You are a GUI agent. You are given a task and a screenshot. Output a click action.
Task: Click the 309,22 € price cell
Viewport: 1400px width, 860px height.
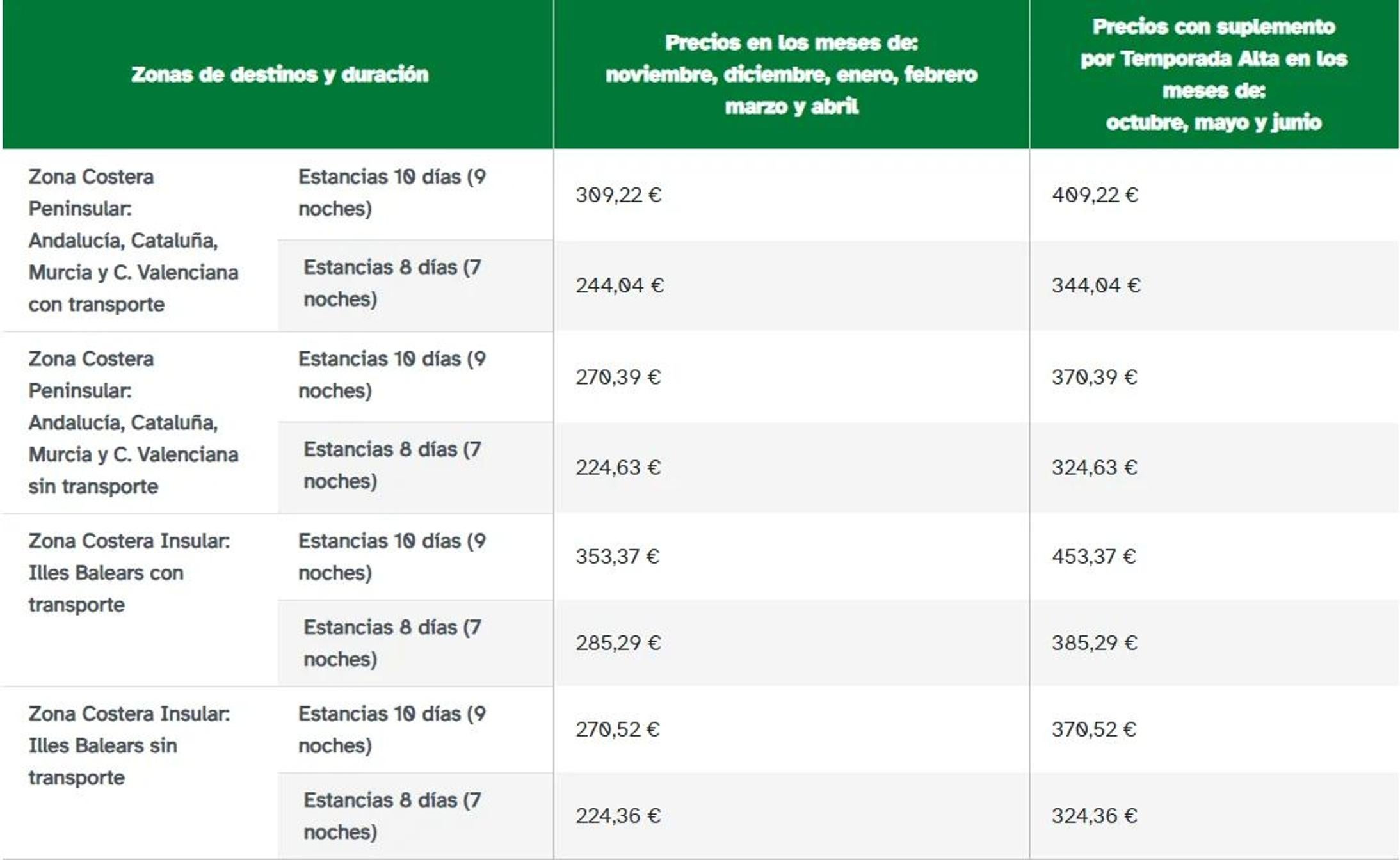(x=618, y=195)
